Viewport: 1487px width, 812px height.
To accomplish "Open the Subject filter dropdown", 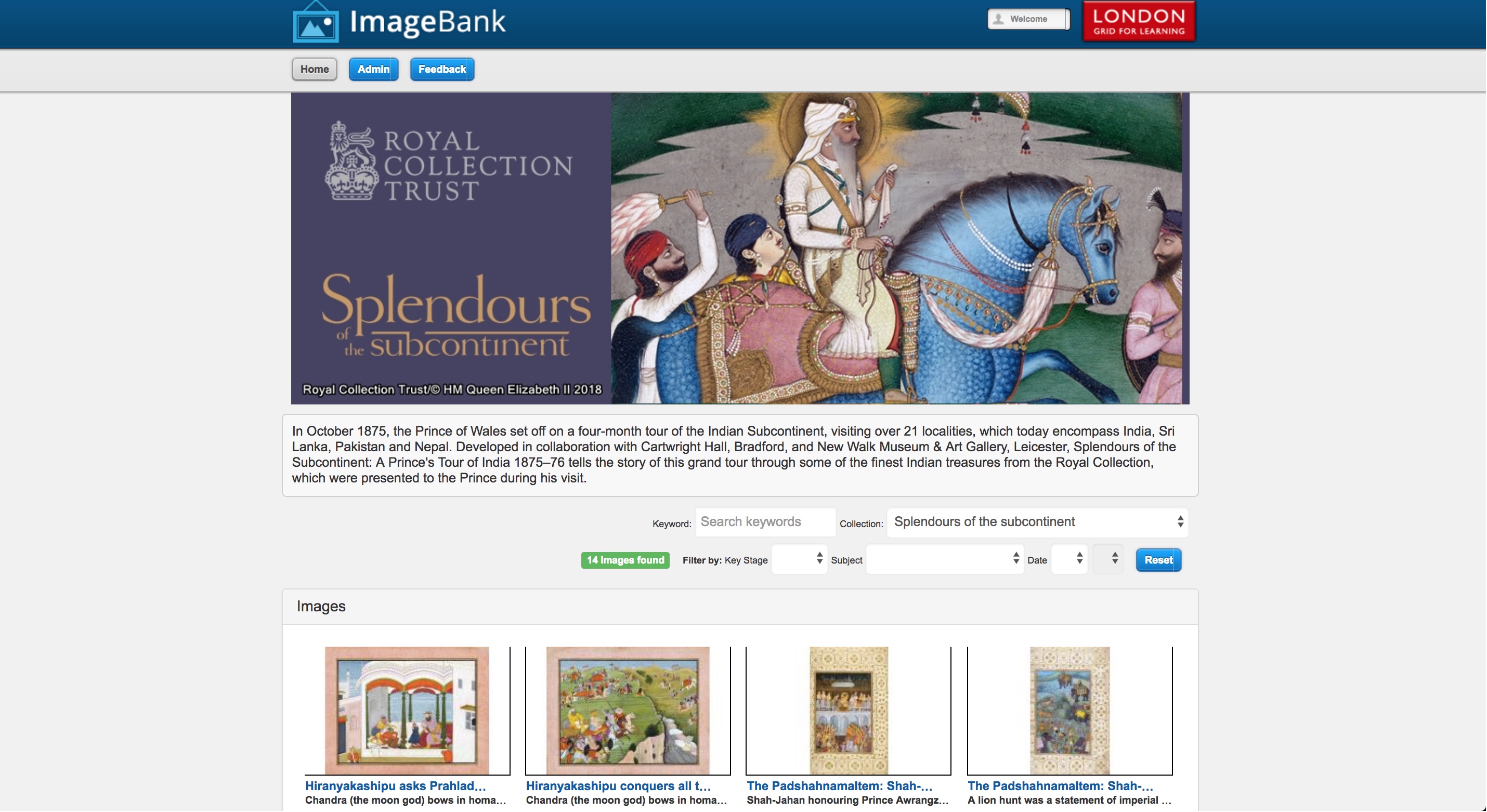I will [944, 559].
